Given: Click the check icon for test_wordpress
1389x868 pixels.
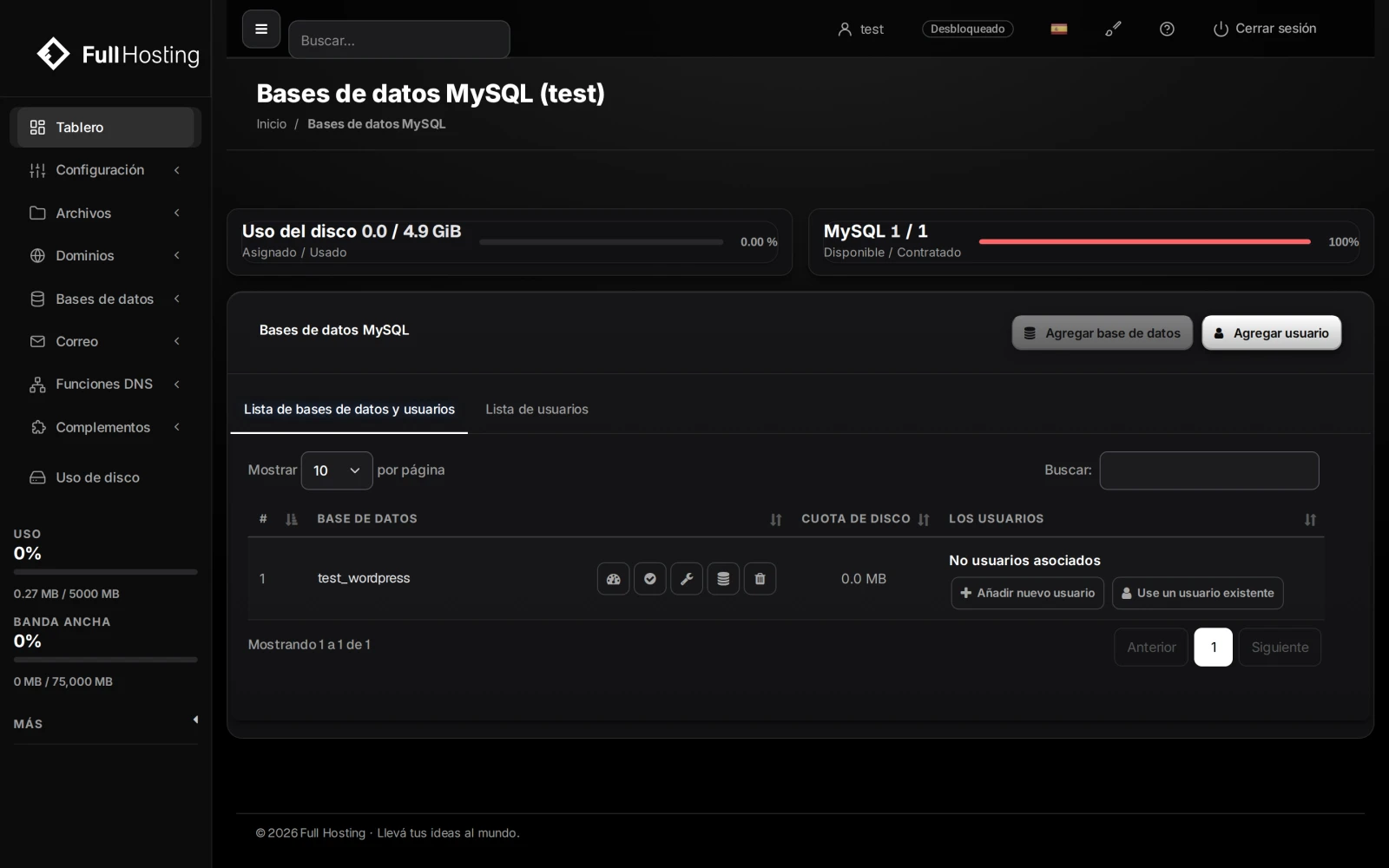Looking at the screenshot, I should (x=650, y=579).
